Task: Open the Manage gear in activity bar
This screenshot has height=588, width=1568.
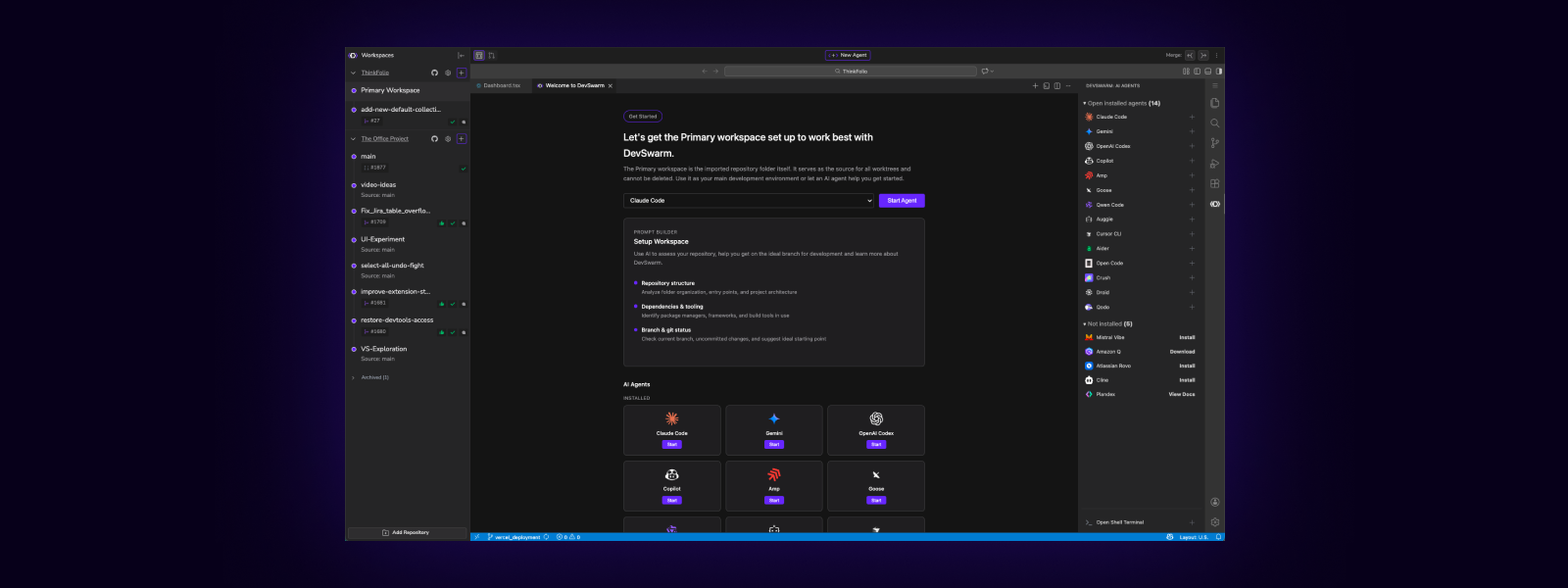Action: (1214, 522)
